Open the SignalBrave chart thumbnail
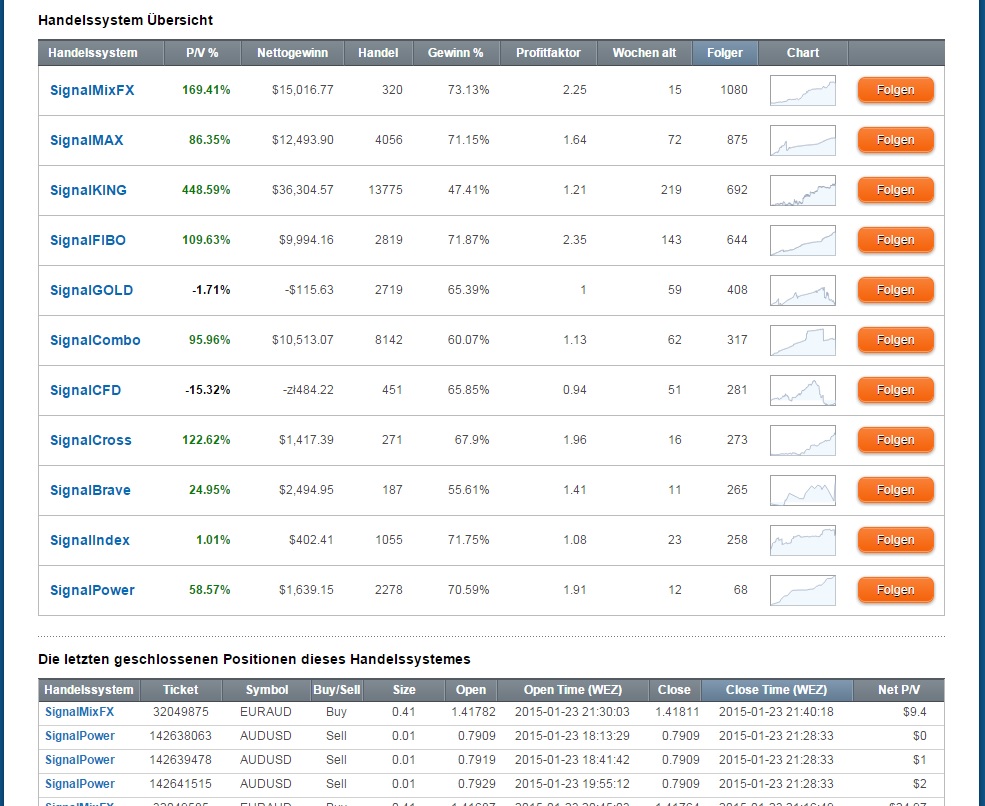 (x=802, y=490)
